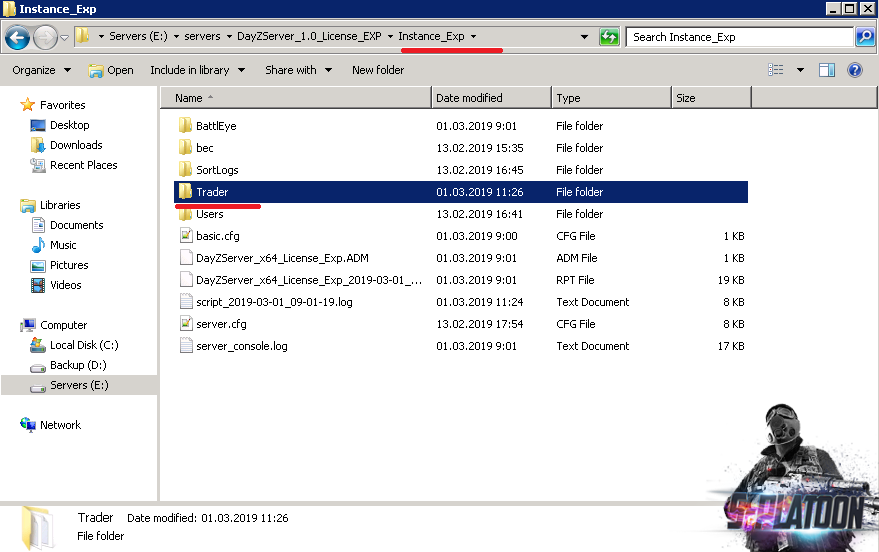
Task: Click Computer in navigation pane
Action: tap(63, 325)
